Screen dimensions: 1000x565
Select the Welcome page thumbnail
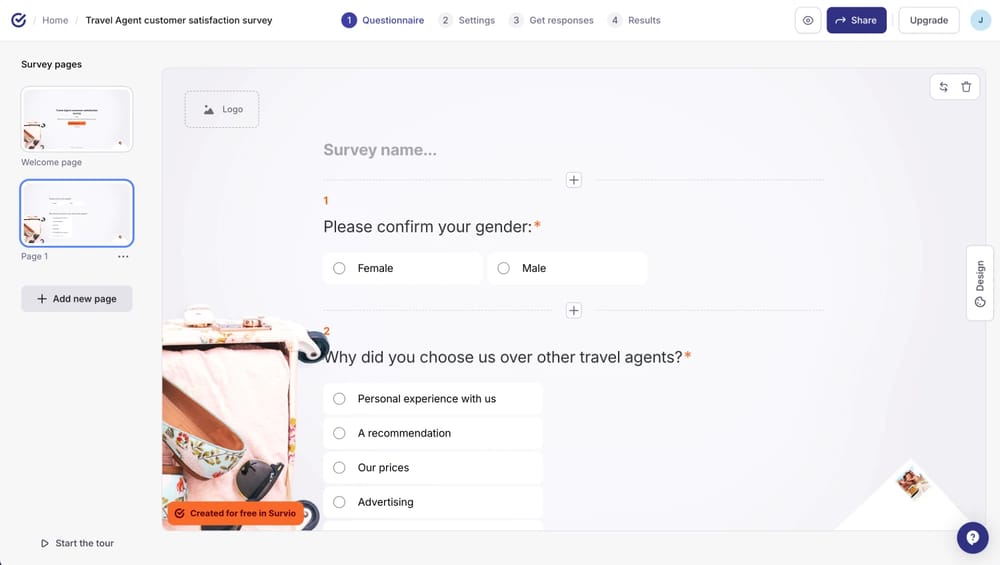tap(77, 119)
